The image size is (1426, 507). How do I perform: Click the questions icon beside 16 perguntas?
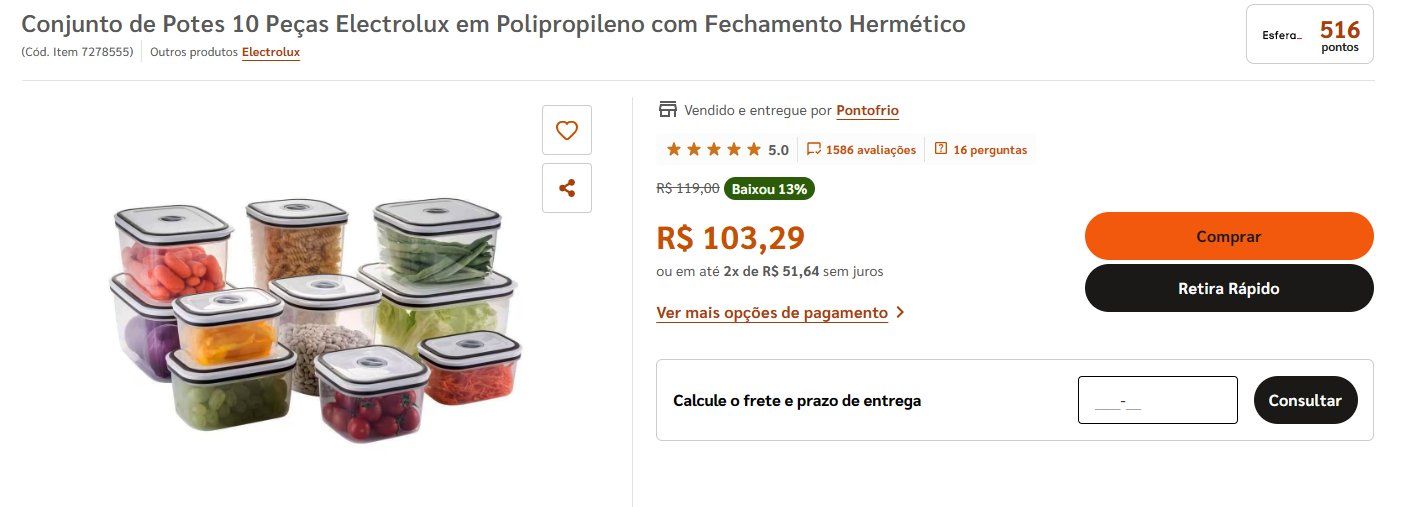[x=940, y=150]
